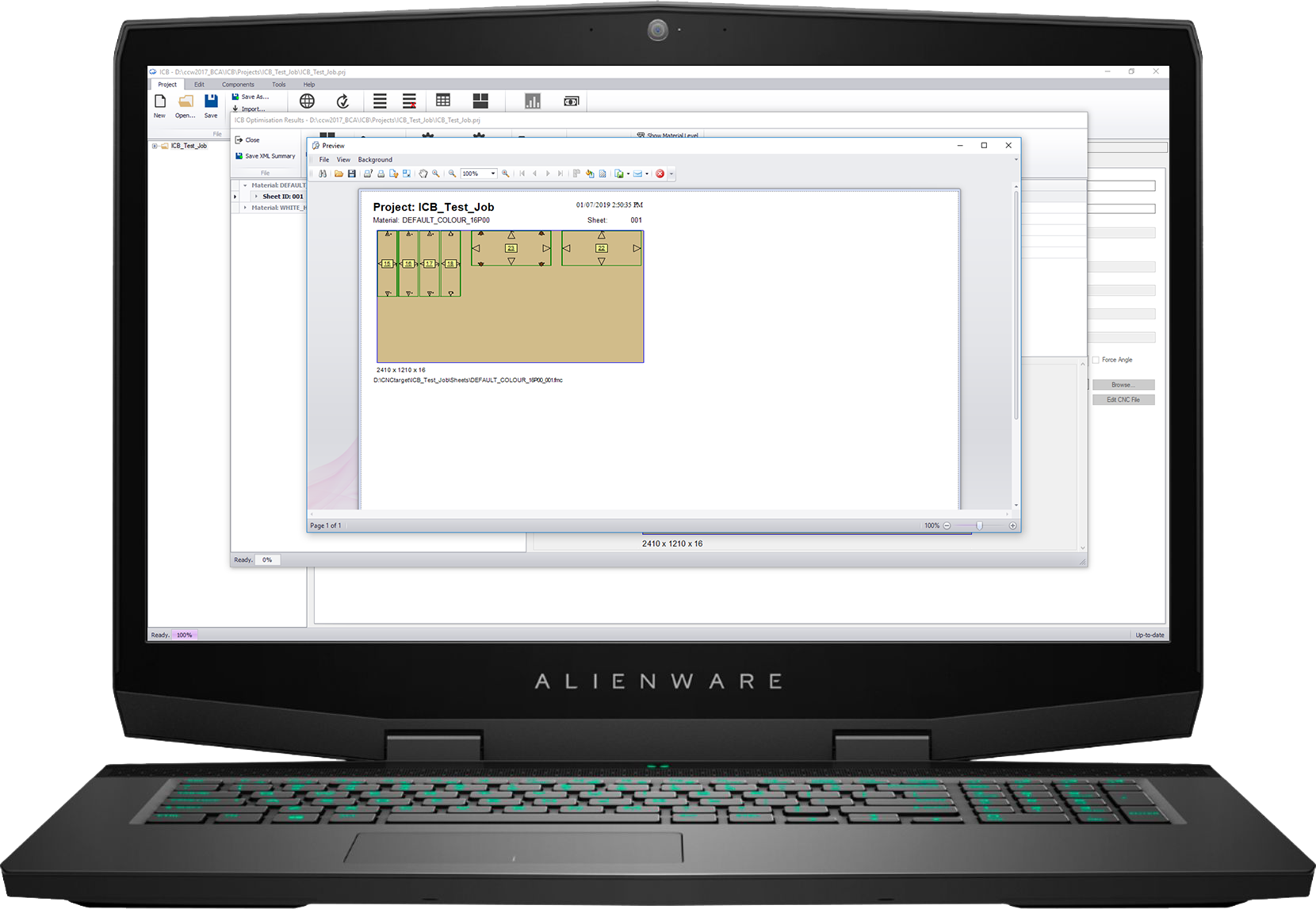
Task: Open the Preview File menu
Action: 324,159
